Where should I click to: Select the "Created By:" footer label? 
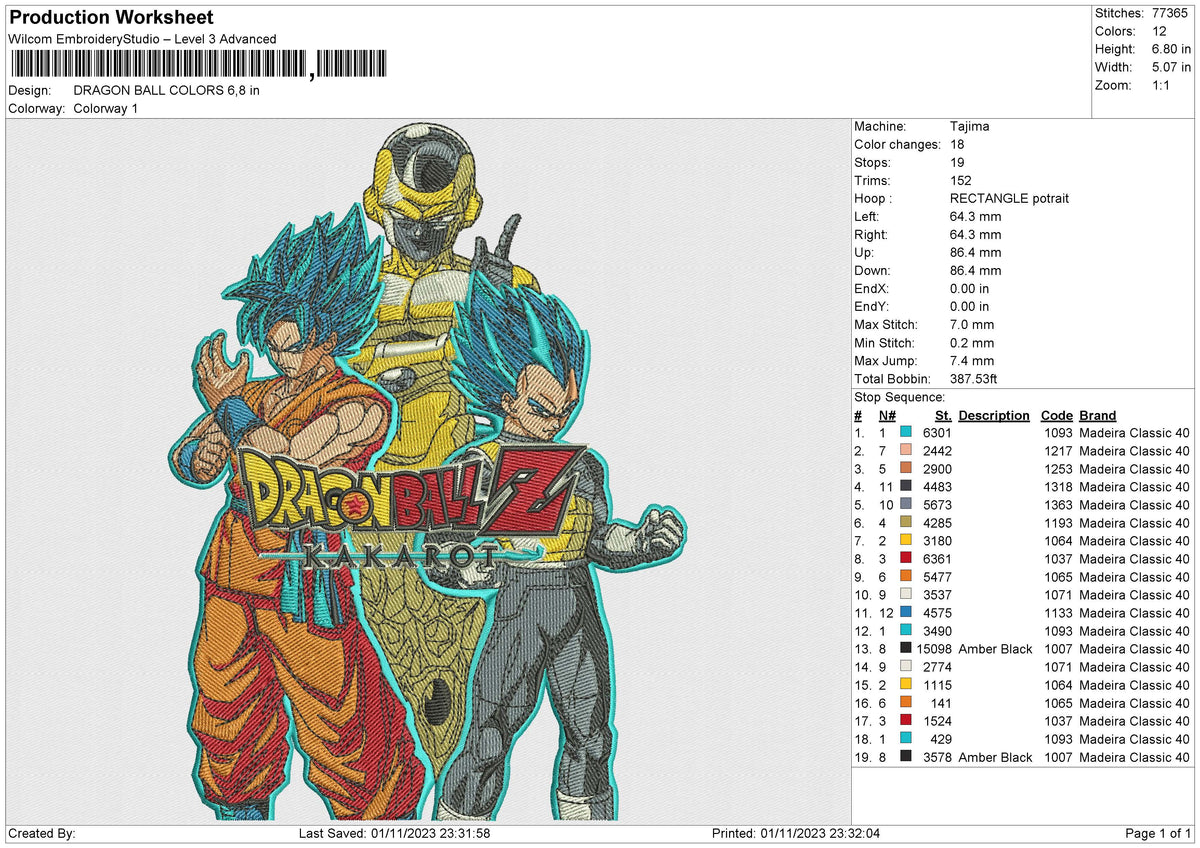(41, 834)
